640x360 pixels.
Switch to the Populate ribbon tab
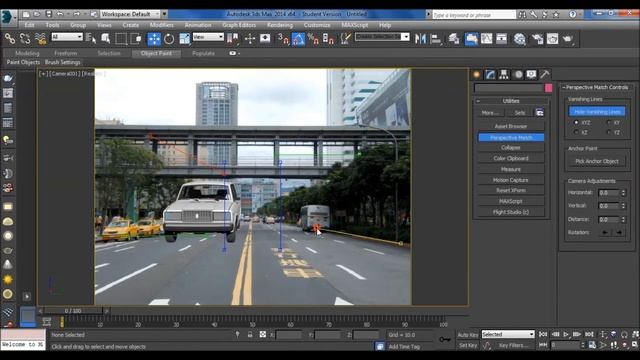pyautogui.click(x=203, y=53)
